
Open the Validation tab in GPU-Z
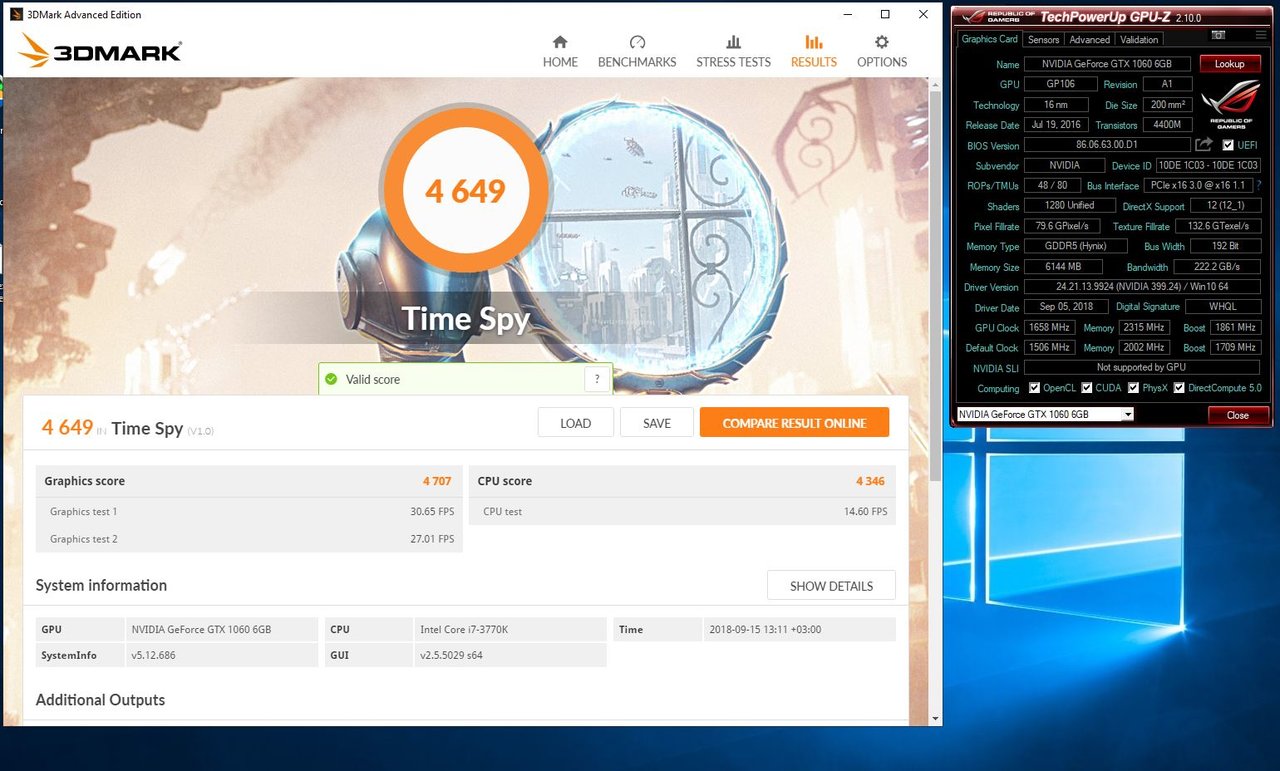1139,39
